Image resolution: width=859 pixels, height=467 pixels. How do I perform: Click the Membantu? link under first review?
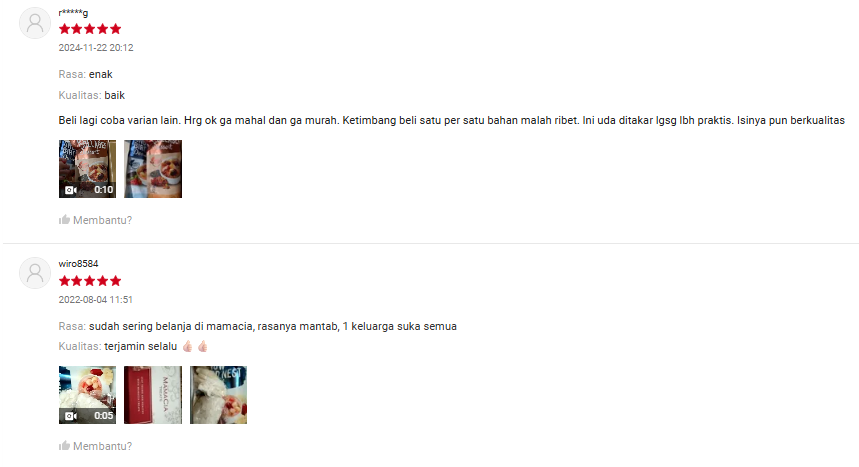point(102,220)
